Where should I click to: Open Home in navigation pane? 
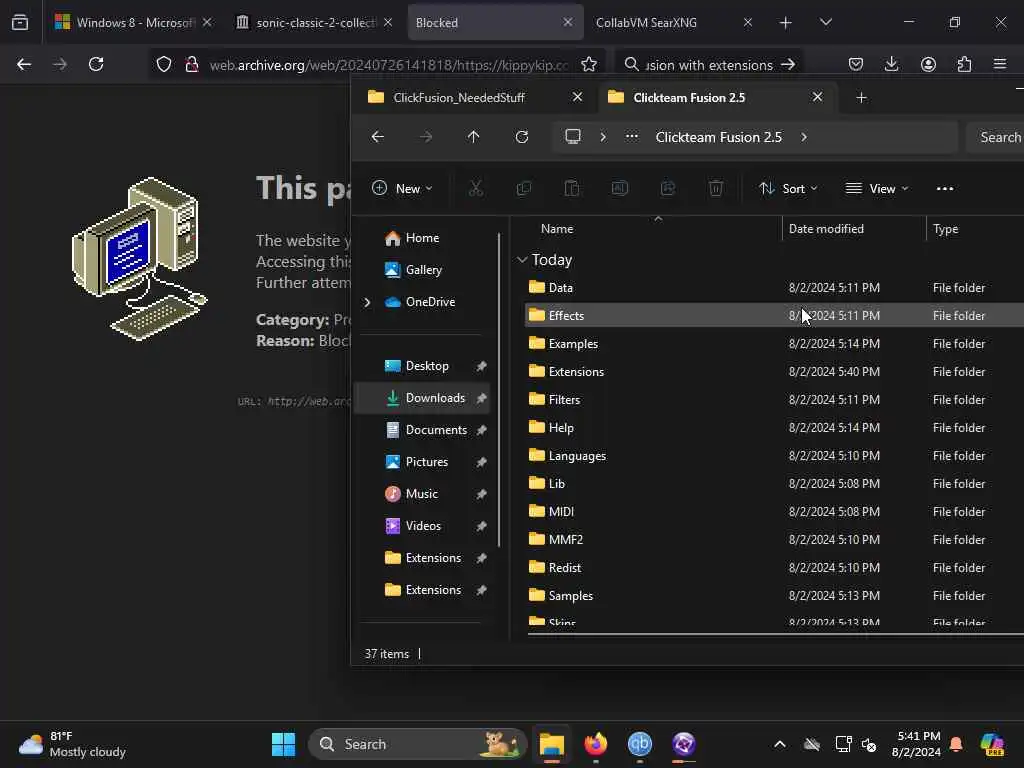click(x=422, y=238)
